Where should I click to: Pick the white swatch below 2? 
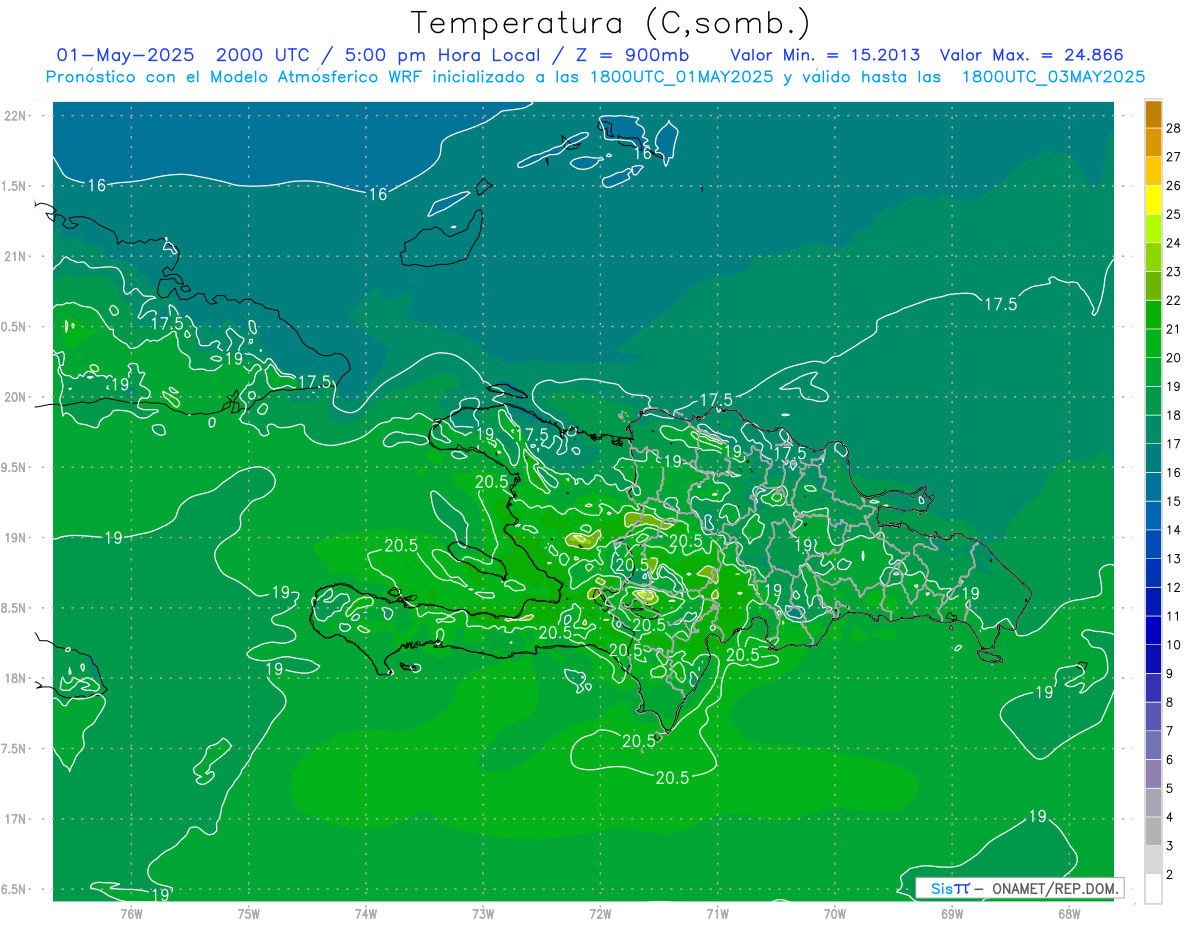click(x=1153, y=888)
